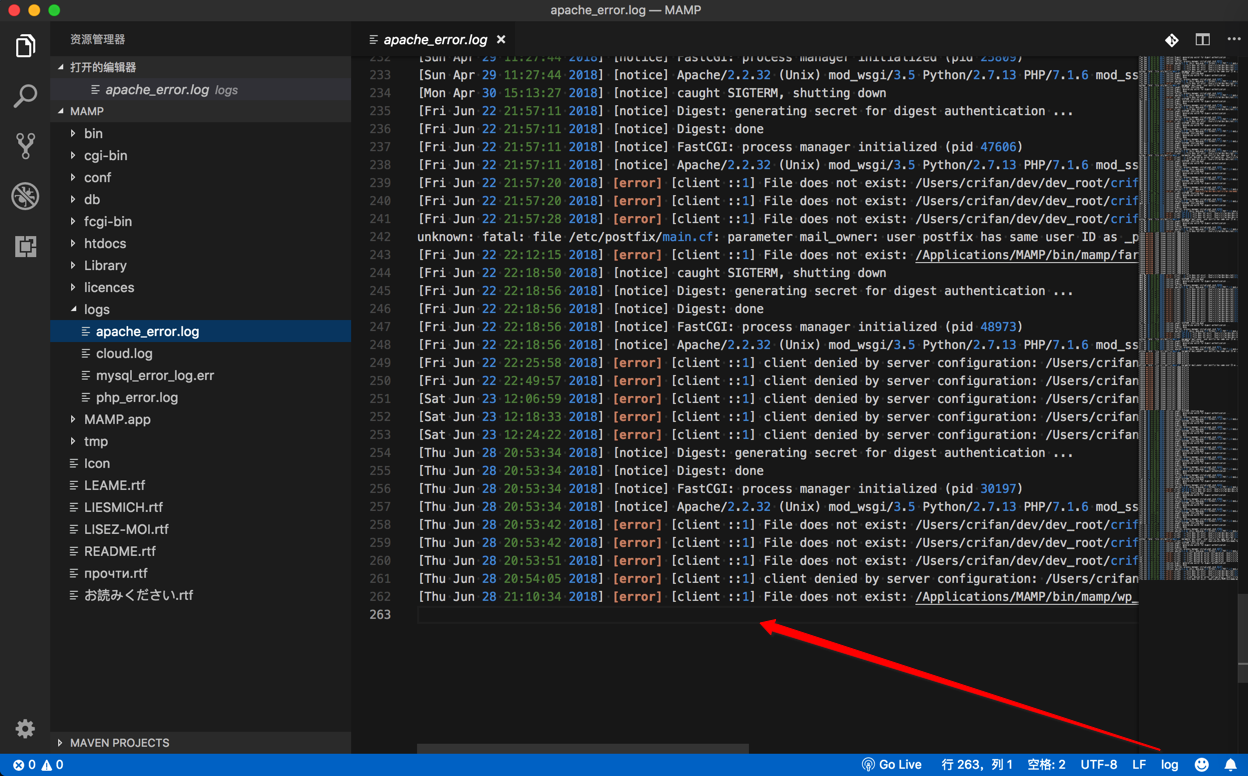
Task: Click the /Applications/MAMP path link on line 243
Action: pos(1026,255)
